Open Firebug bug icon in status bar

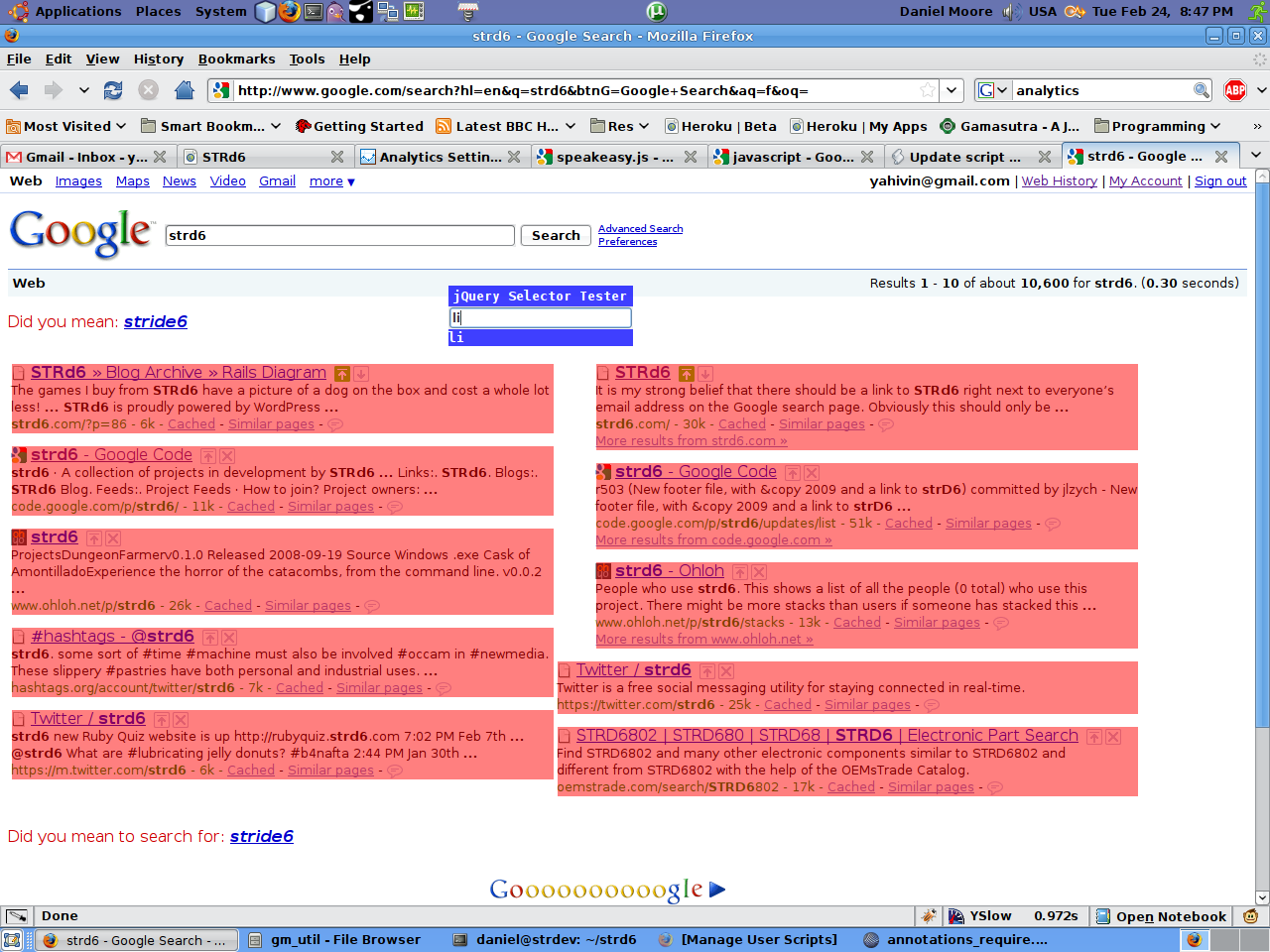tap(929, 916)
